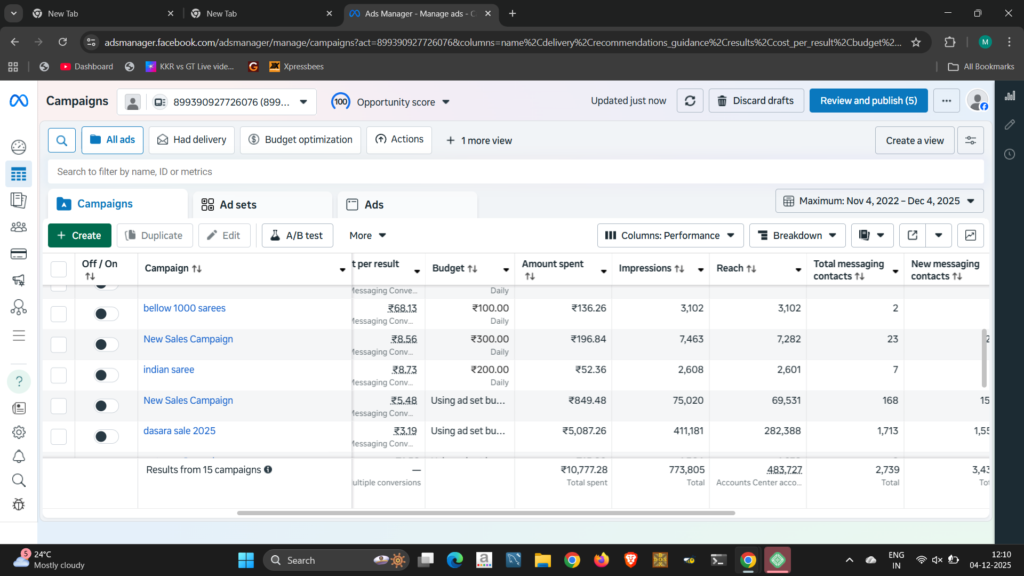Click the refresh data icon
Screen dimensions: 1024x576
[x=689, y=101]
